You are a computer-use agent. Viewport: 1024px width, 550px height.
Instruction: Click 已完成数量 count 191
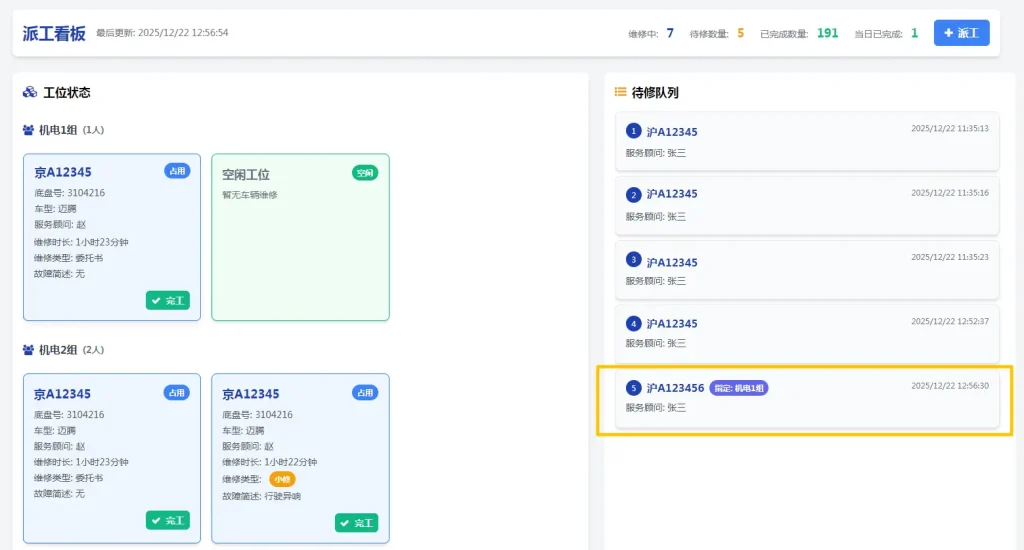point(827,33)
